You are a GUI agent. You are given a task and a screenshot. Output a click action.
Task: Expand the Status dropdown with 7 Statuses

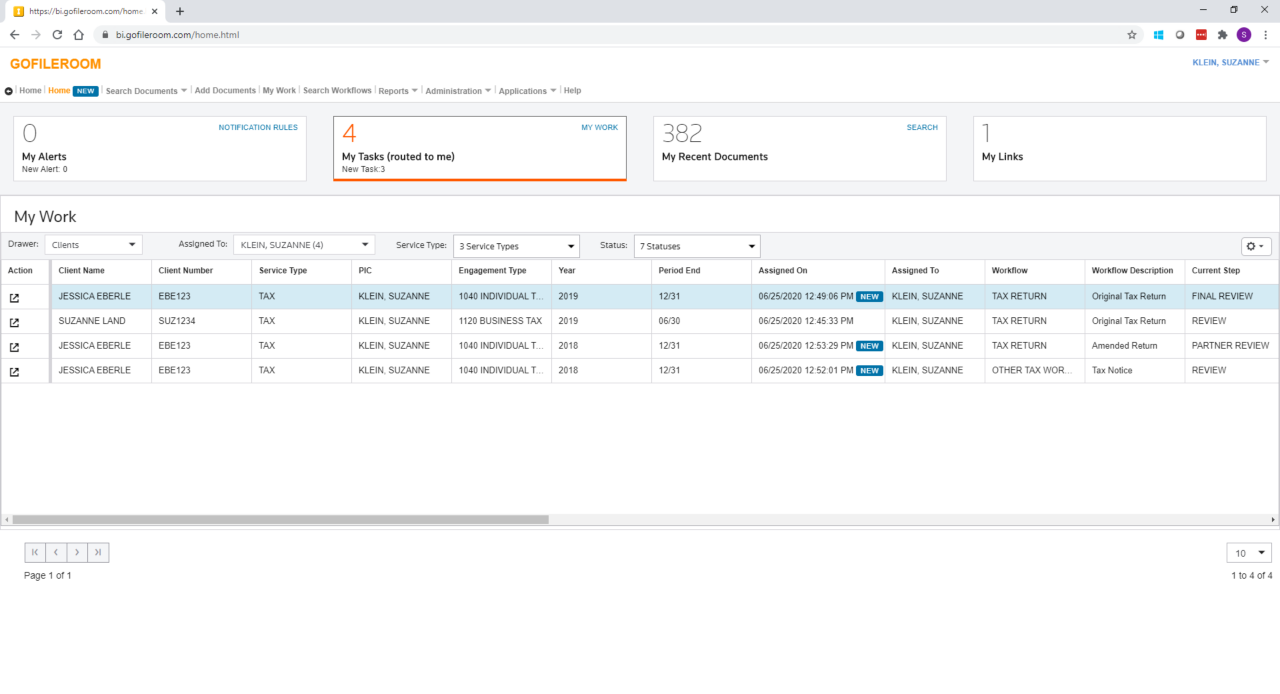click(696, 246)
